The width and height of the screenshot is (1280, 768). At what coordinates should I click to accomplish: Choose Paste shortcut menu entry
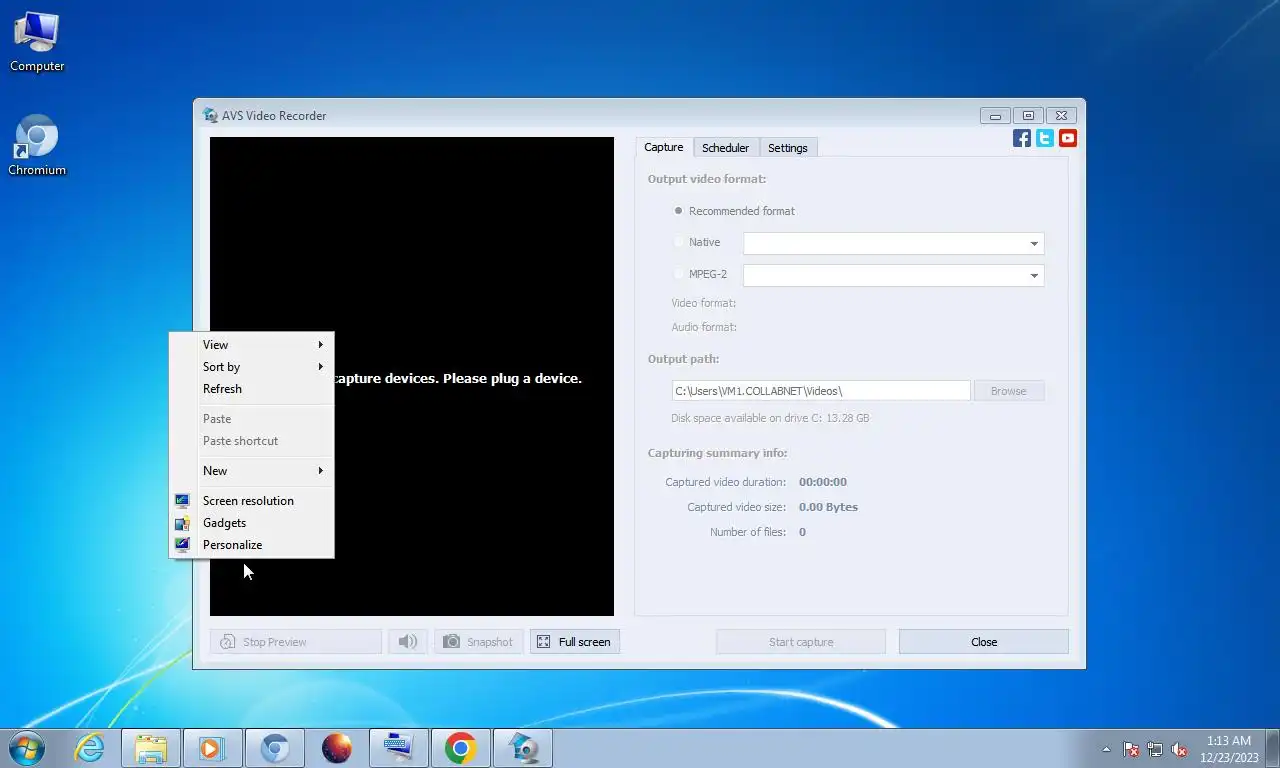click(x=251, y=441)
